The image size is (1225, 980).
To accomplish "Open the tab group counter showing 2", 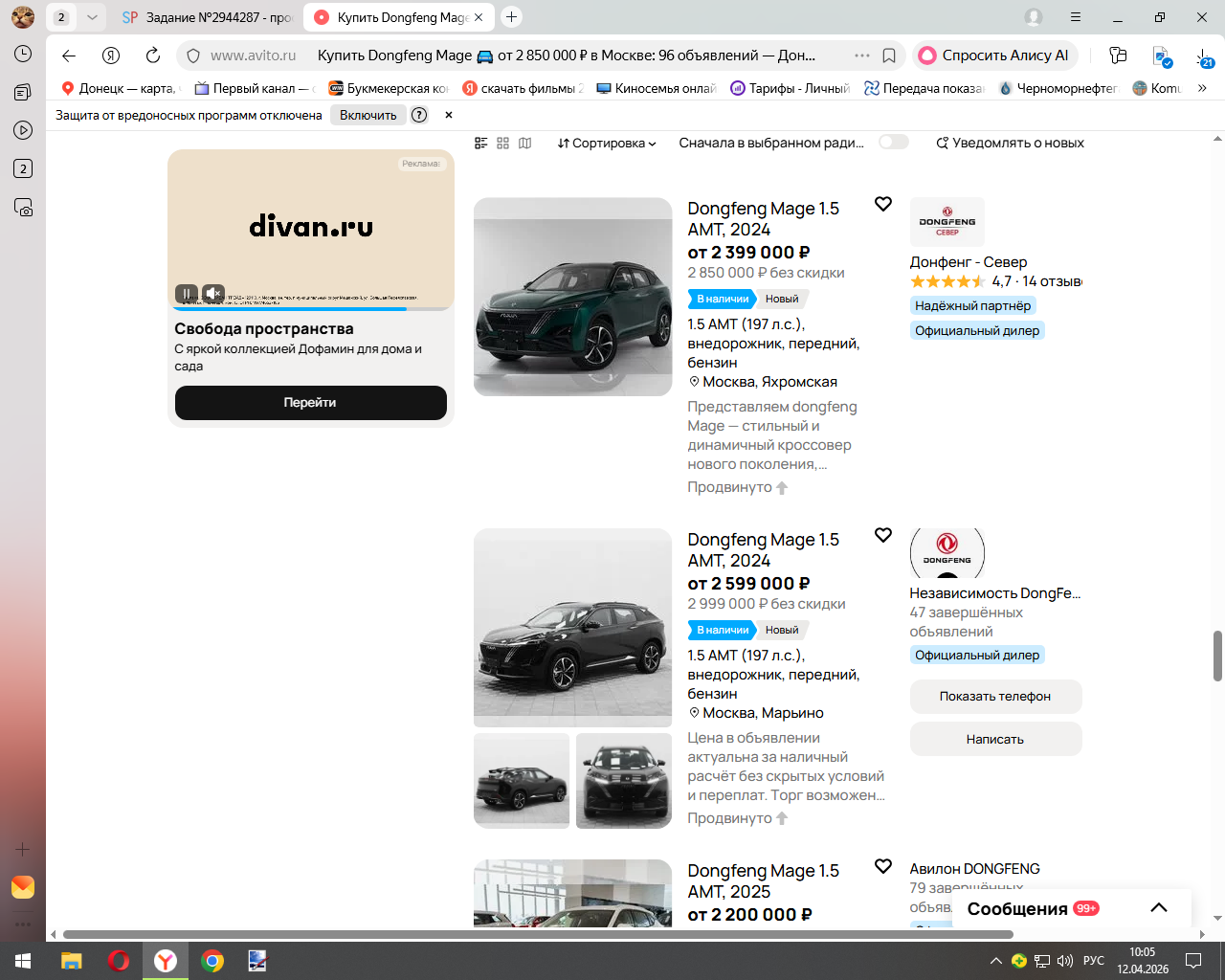I will [x=61, y=17].
